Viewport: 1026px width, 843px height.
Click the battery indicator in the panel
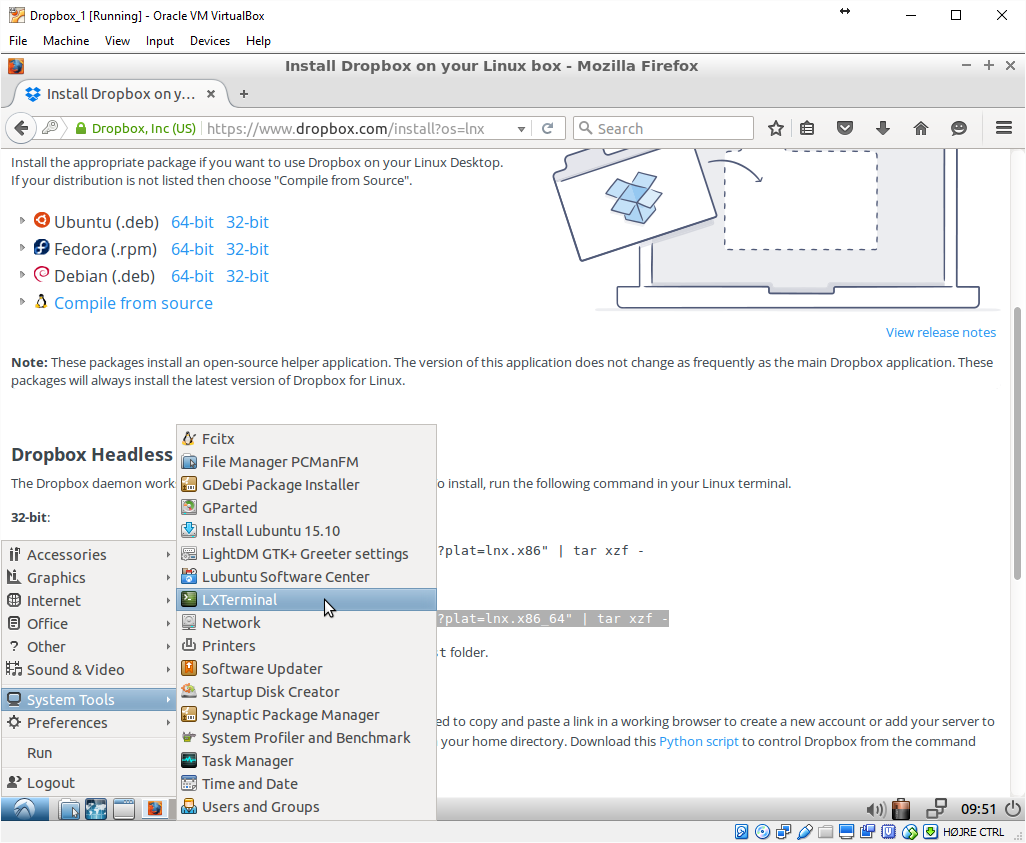click(901, 809)
